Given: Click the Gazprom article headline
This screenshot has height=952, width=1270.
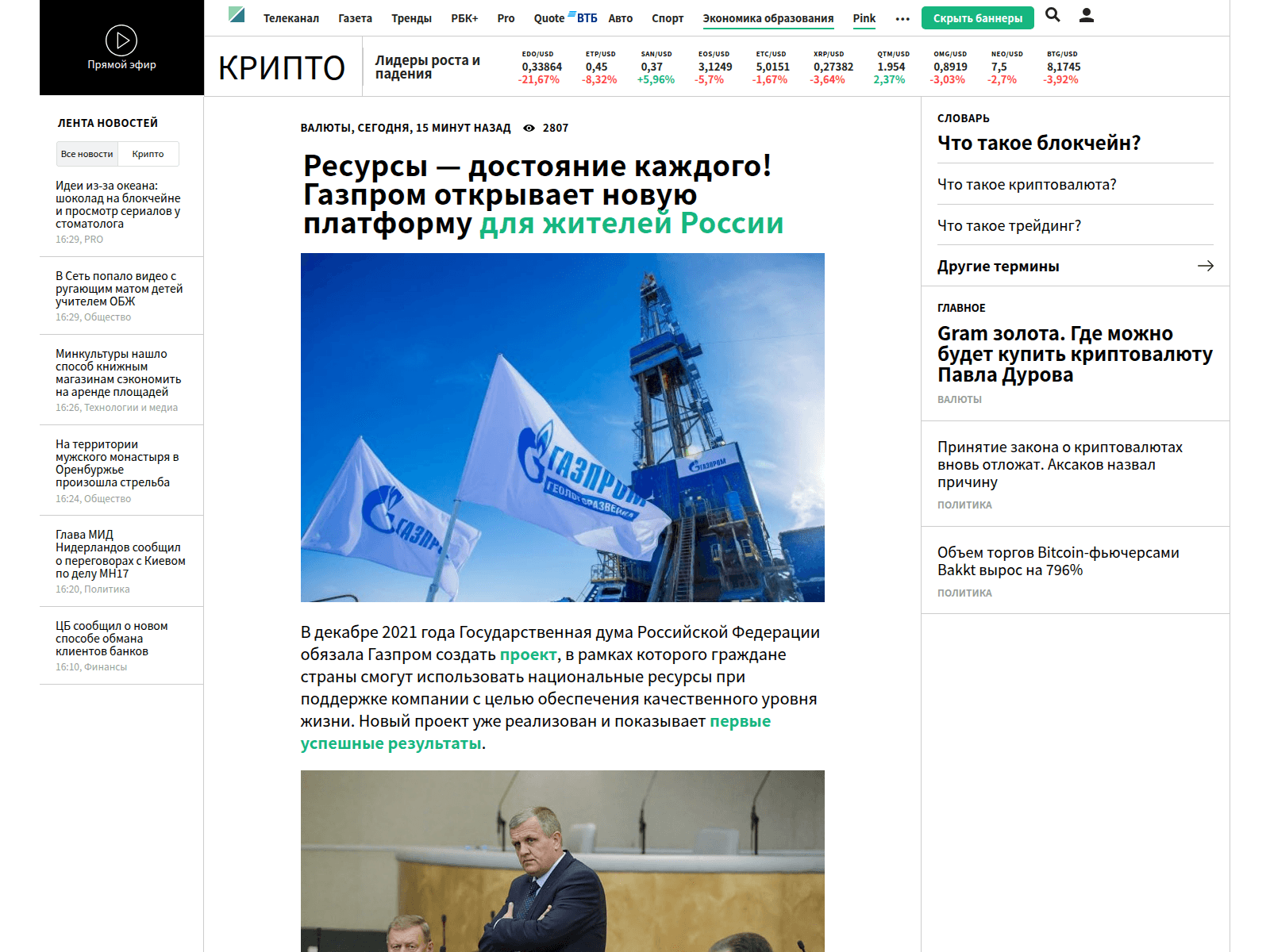Looking at the screenshot, I should 543,195.
